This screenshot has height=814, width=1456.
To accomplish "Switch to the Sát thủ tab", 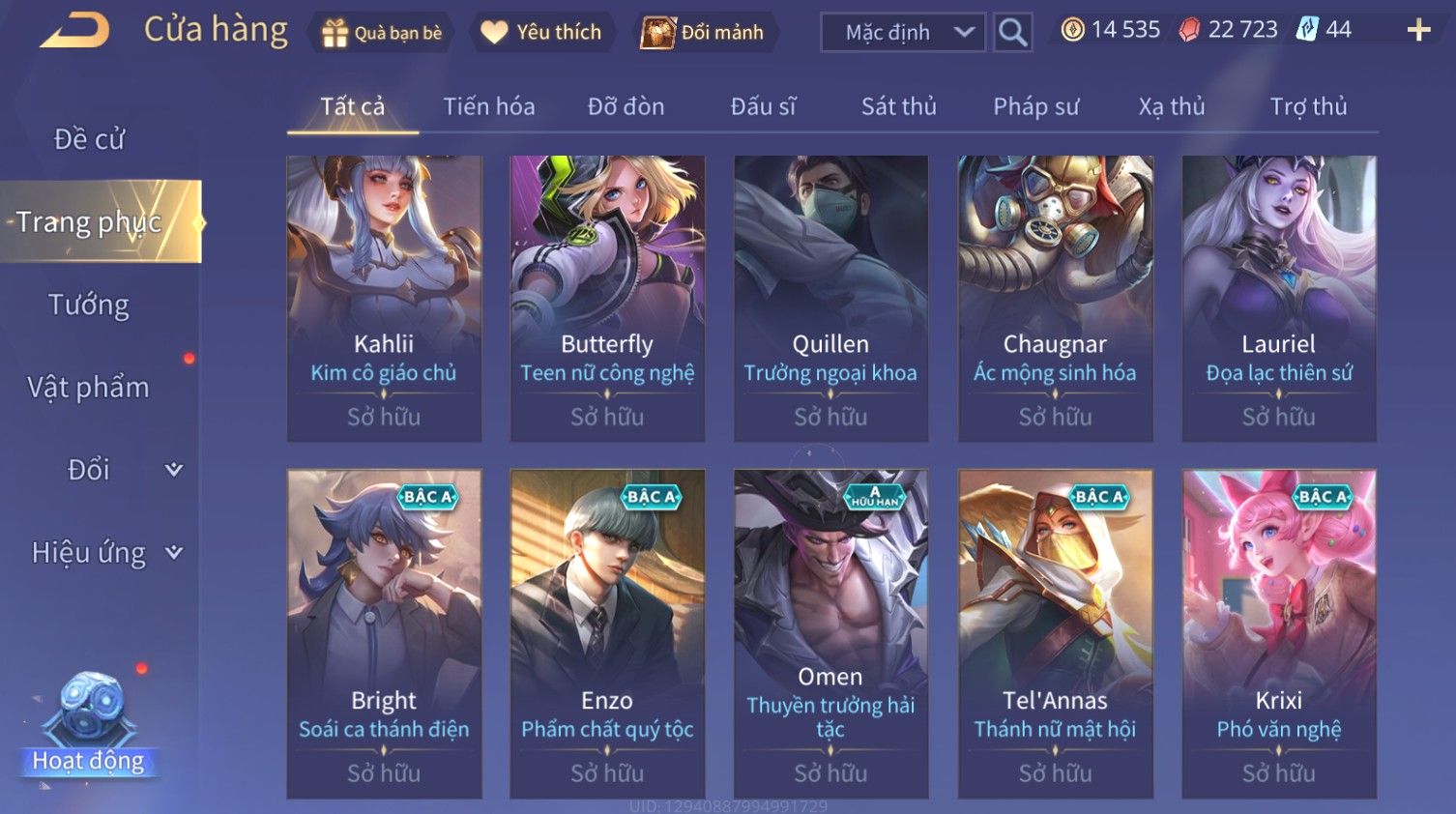I will (898, 106).
